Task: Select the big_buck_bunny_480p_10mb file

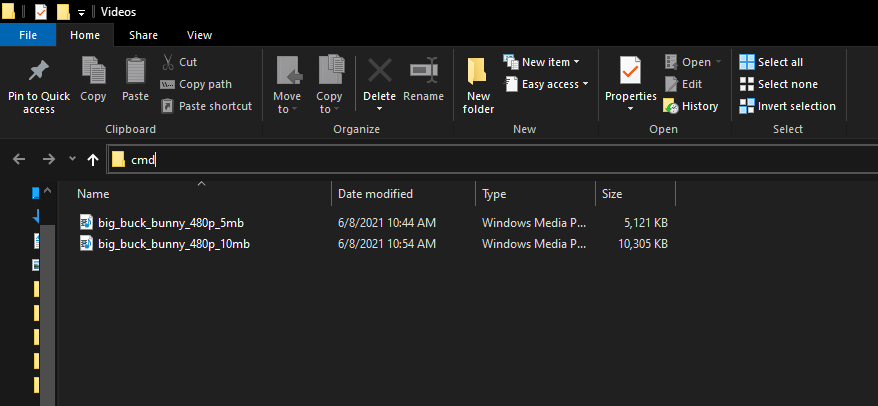Action: 173,244
